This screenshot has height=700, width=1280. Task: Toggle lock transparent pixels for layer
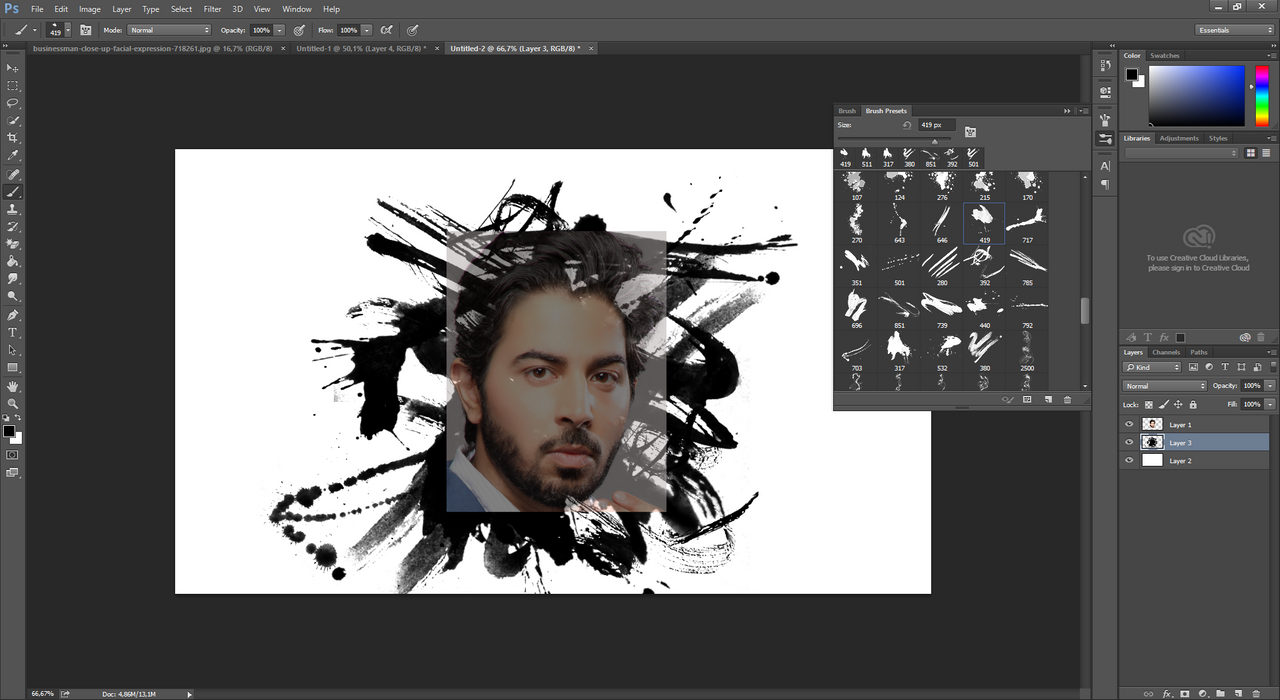point(1148,404)
